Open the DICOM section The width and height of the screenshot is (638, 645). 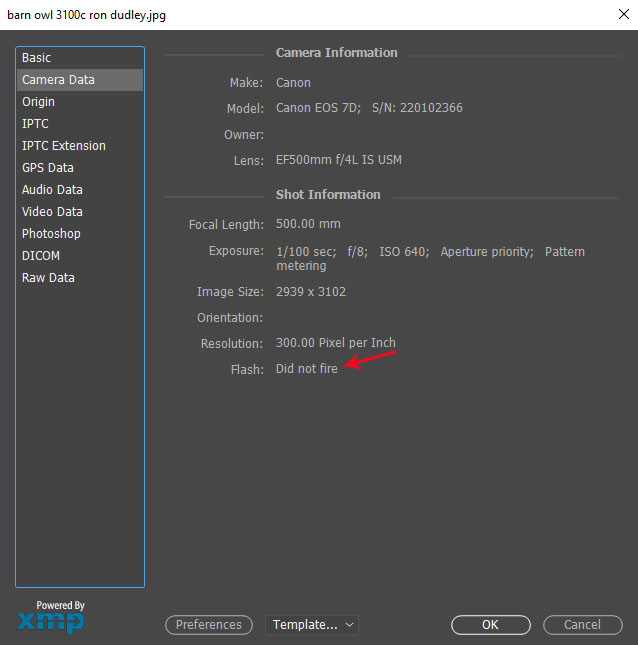pyautogui.click(x=41, y=256)
